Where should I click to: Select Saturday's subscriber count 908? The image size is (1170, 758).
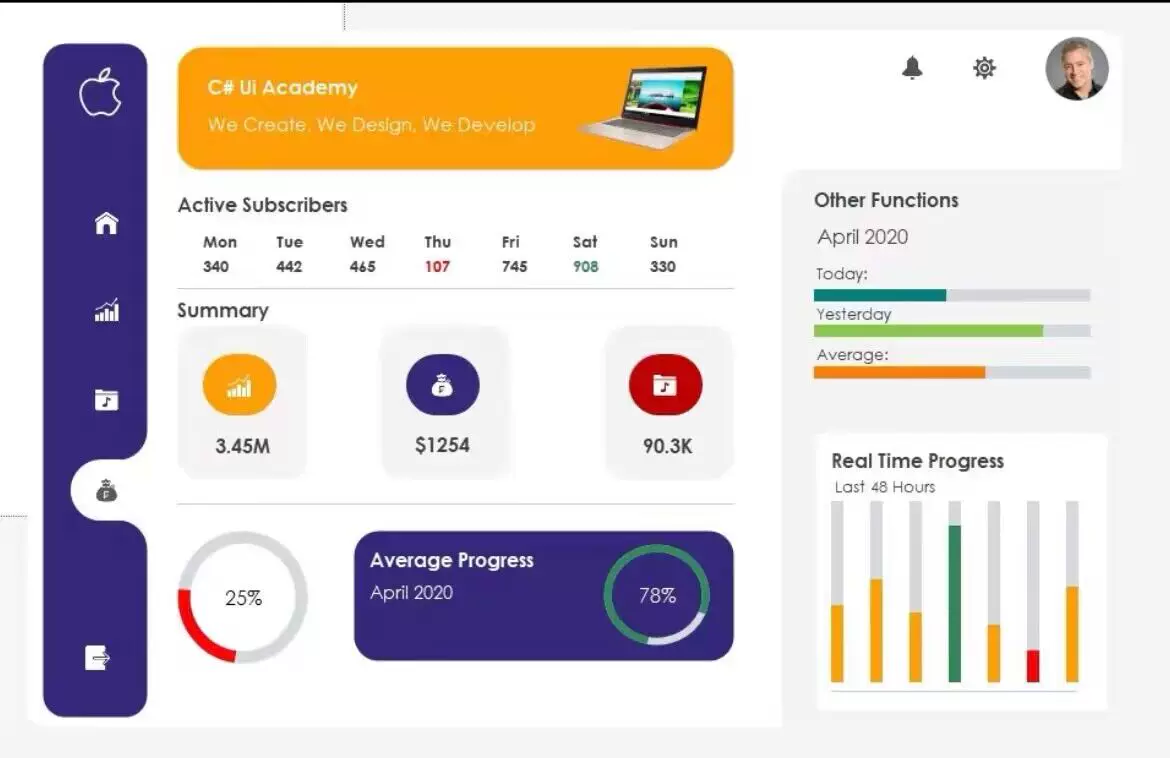(585, 267)
